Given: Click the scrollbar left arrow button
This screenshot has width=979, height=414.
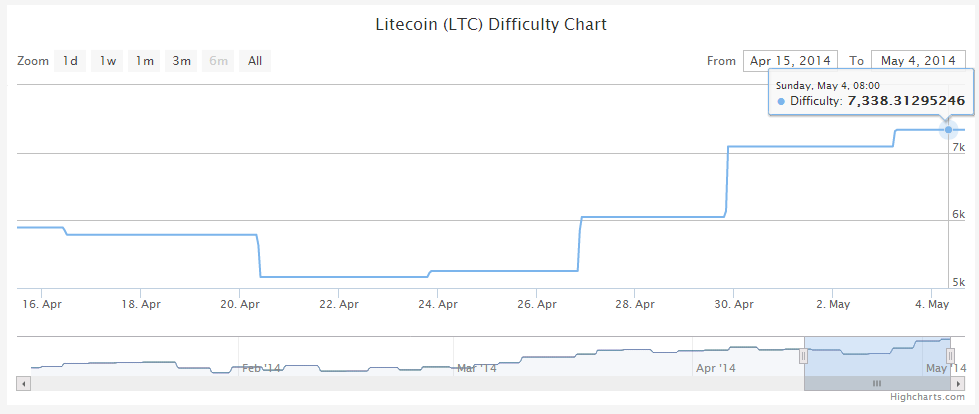Looking at the screenshot, I should coord(24,383).
